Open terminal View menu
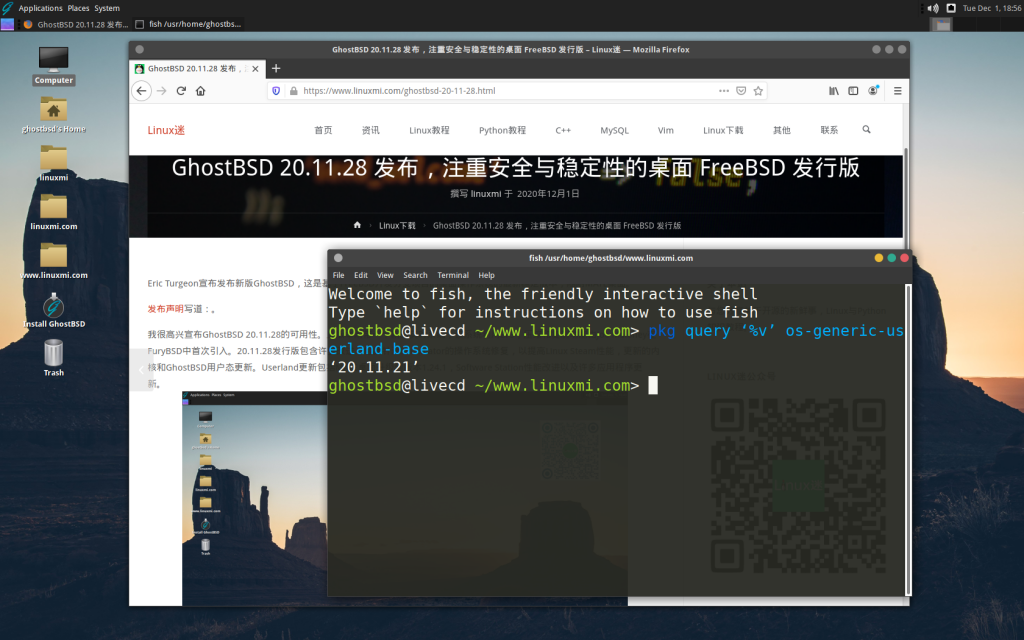Image resolution: width=1024 pixels, height=640 pixels. [x=385, y=275]
